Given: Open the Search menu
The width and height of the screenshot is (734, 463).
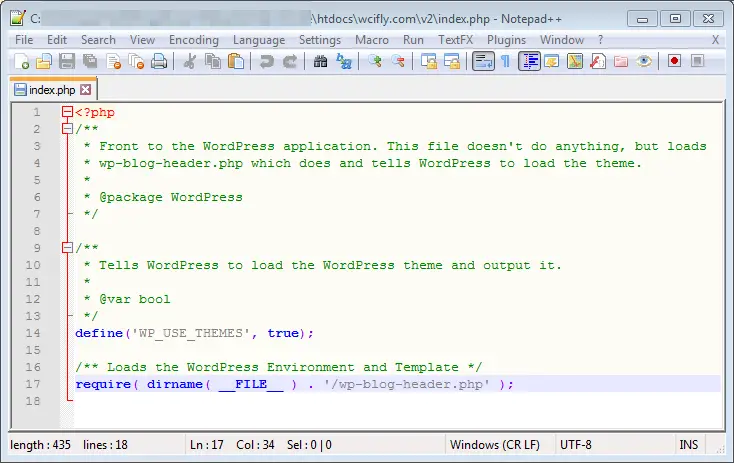Looking at the screenshot, I should tap(98, 40).
